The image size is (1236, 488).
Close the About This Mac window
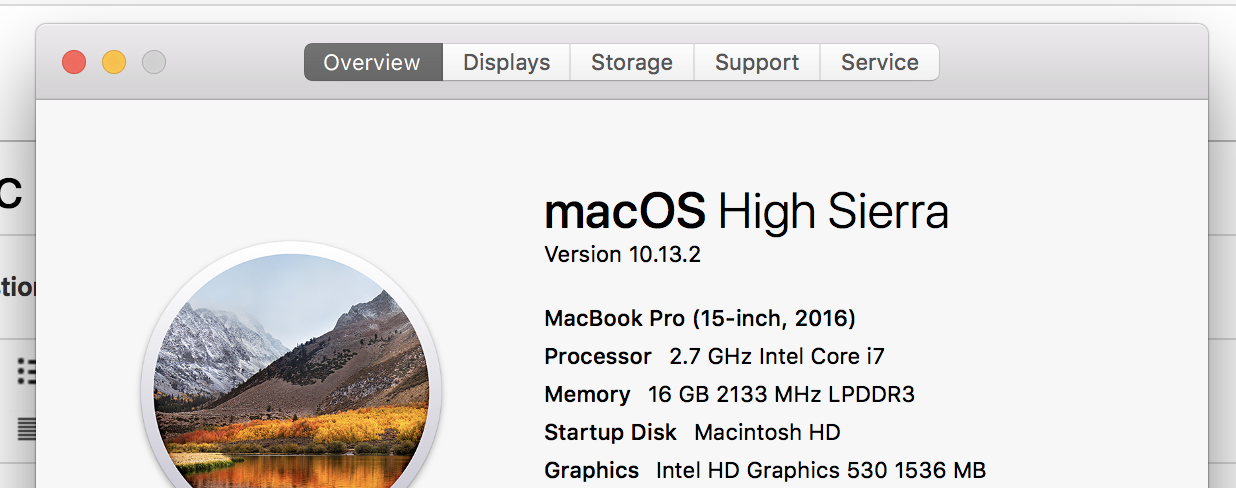[74, 62]
